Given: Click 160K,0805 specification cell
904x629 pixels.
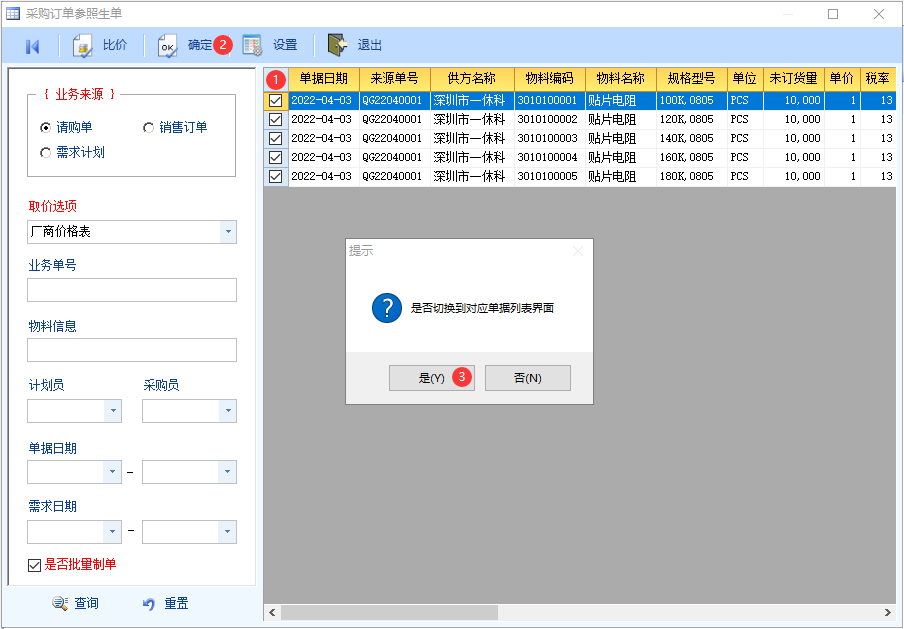Looking at the screenshot, I should click(x=691, y=157).
